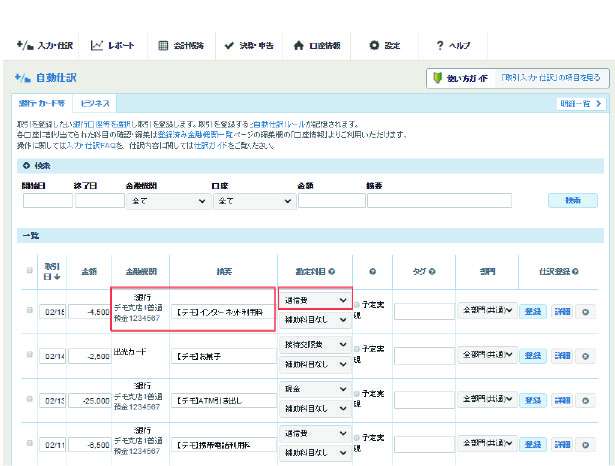Open the 接待交際費 account dropdown
Image resolution: width=615 pixels, height=466 pixels.
[x=315, y=345]
